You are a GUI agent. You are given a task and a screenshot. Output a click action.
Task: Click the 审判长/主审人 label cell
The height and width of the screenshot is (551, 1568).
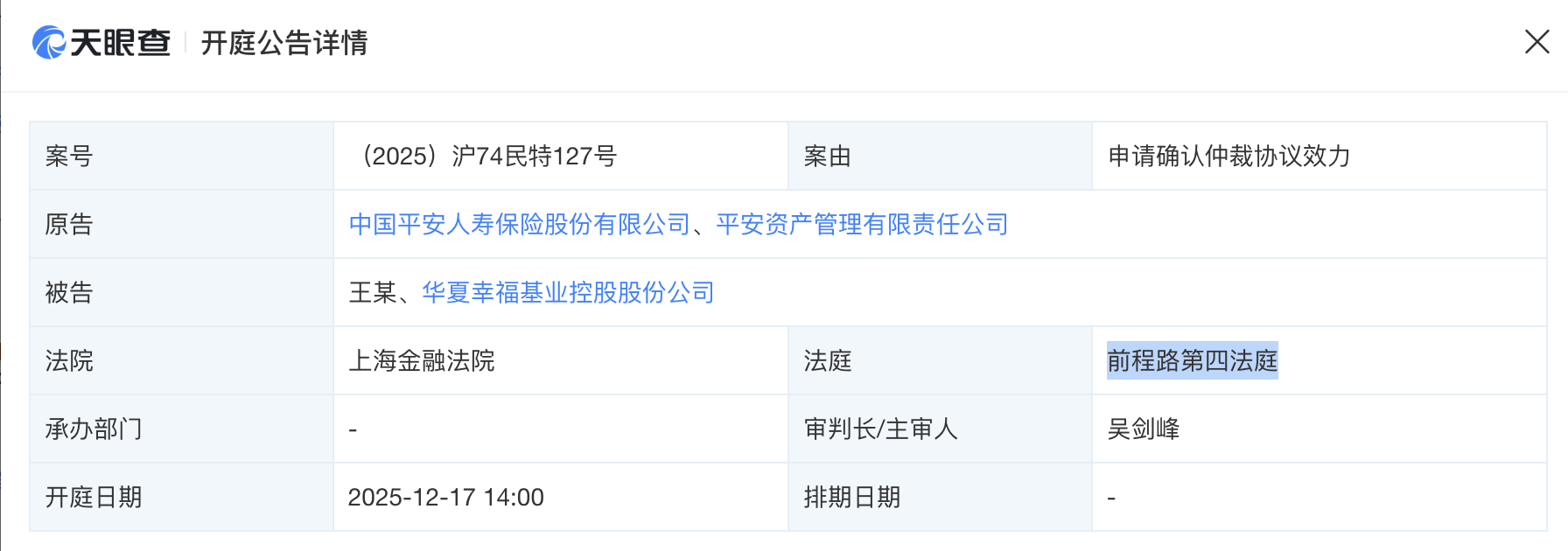880,429
